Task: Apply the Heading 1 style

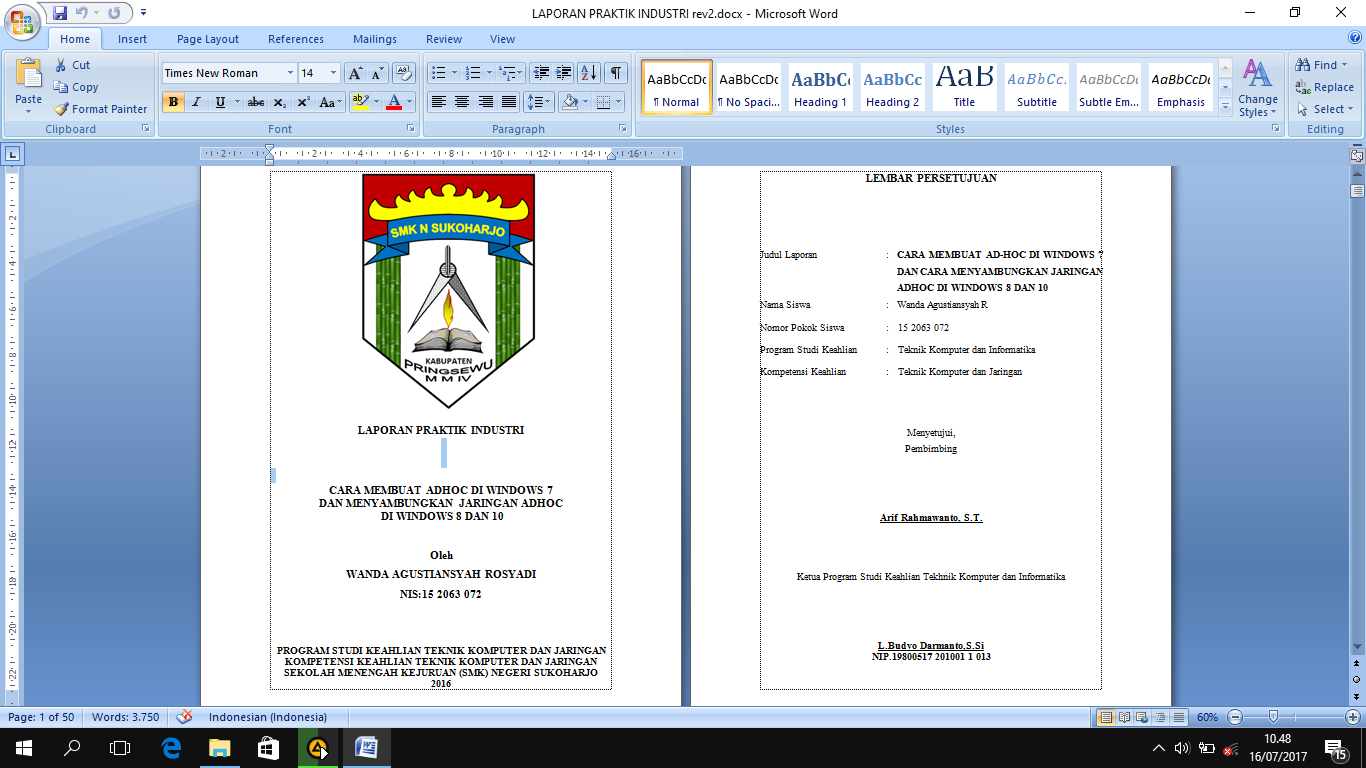Action: [820, 87]
